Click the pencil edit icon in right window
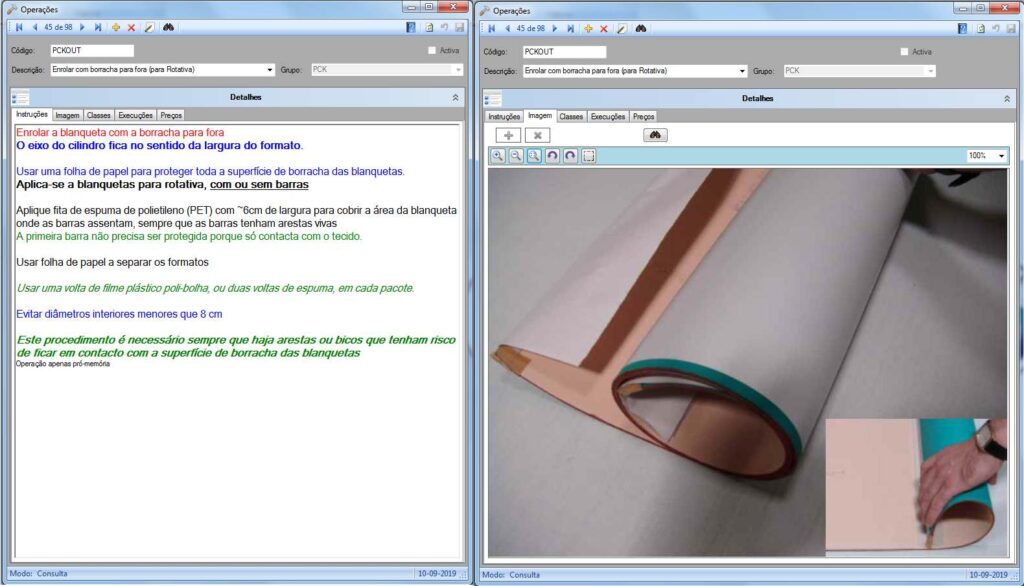1024x586 pixels. pyautogui.click(x=622, y=29)
